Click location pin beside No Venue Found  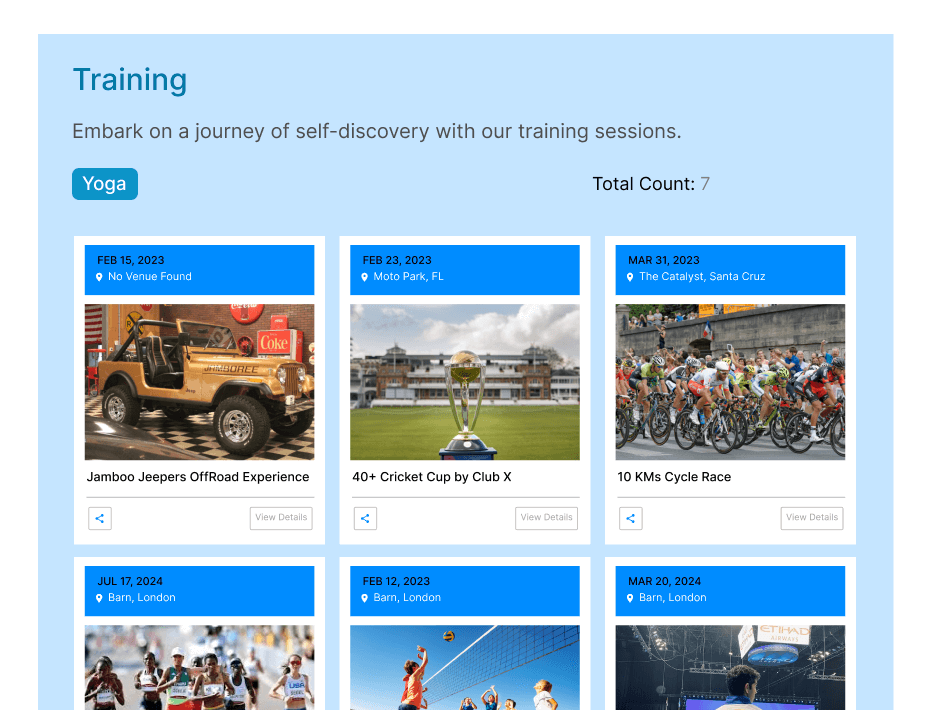(99, 277)
